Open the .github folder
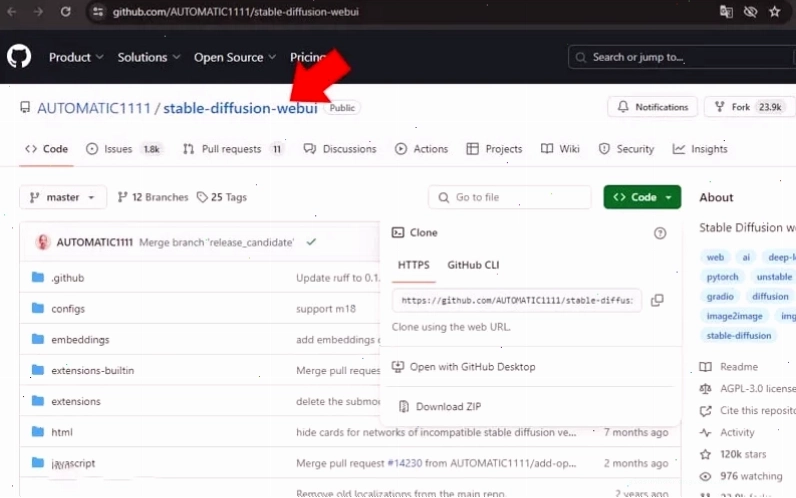Screen dimensions: 796x498 (68, 278)
